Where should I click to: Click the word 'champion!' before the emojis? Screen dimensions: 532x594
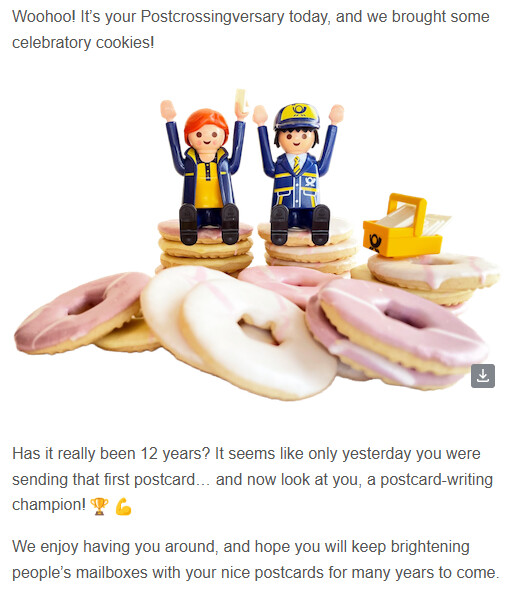click(49, 505)
